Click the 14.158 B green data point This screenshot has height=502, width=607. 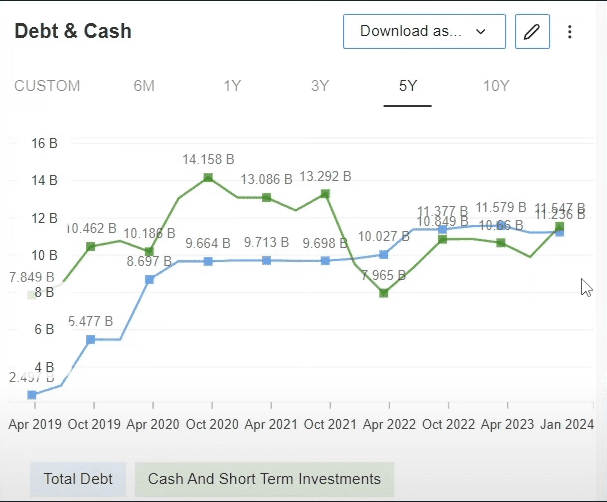tap(208, 178)
